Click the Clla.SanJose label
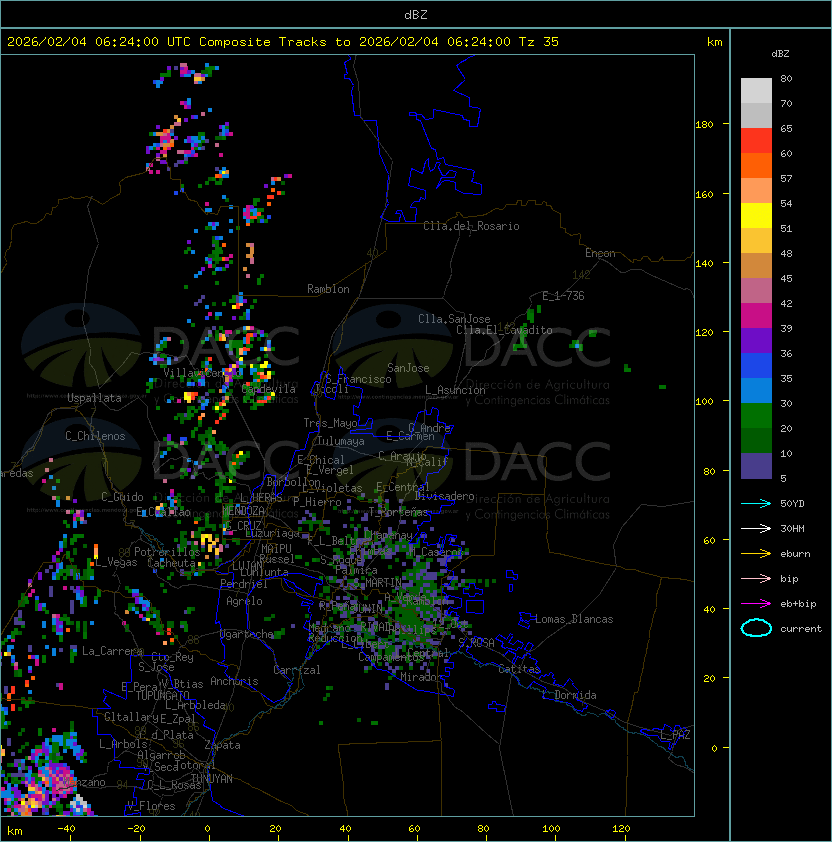Viewport: 832px width, 842px height. (x=454, y=319)
